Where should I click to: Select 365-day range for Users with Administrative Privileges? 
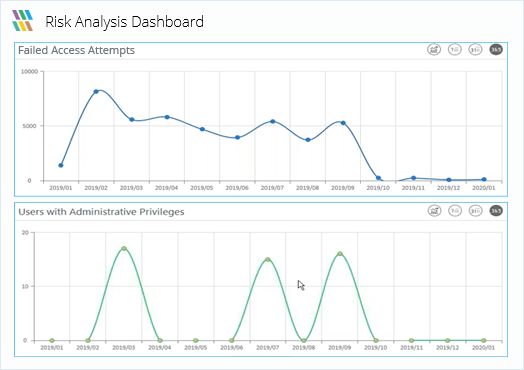496,211
